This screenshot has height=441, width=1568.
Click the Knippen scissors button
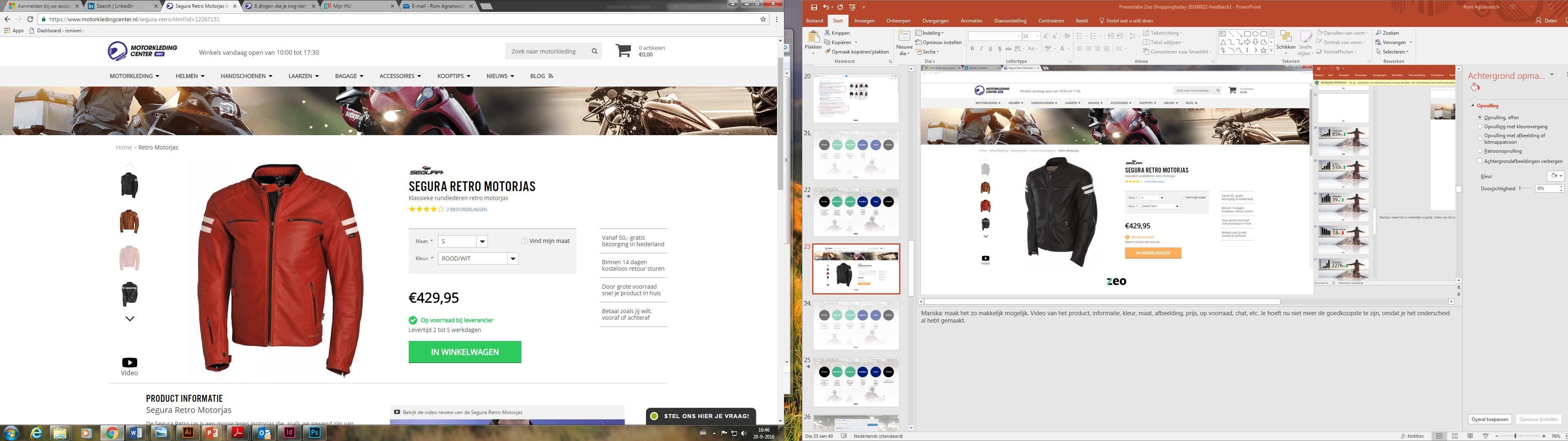click(x=837, y=33)
